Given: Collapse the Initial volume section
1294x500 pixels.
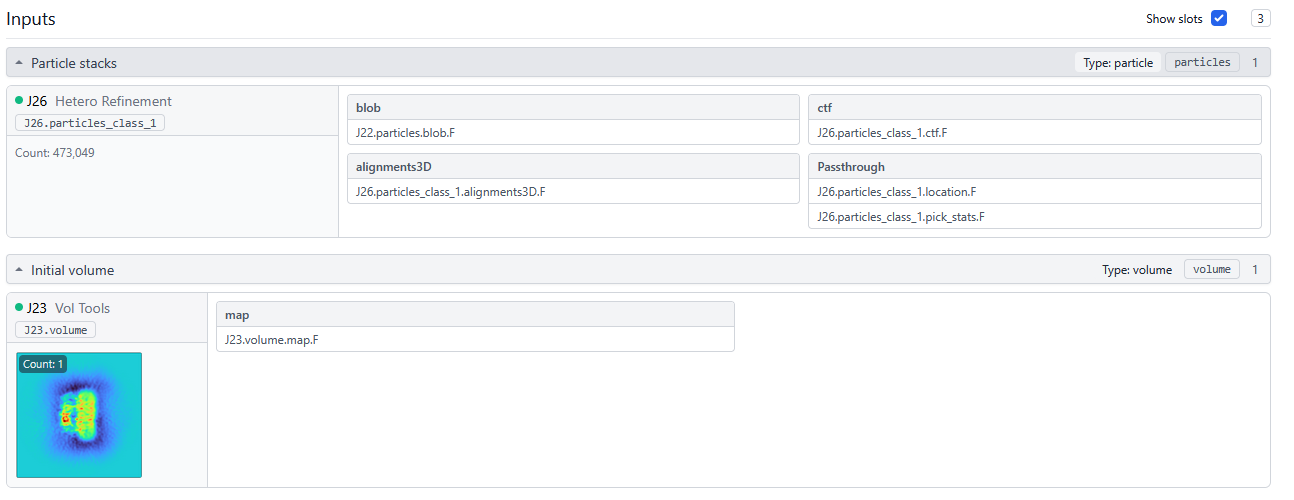Looking at the screenshot, I should pos(20,270).
